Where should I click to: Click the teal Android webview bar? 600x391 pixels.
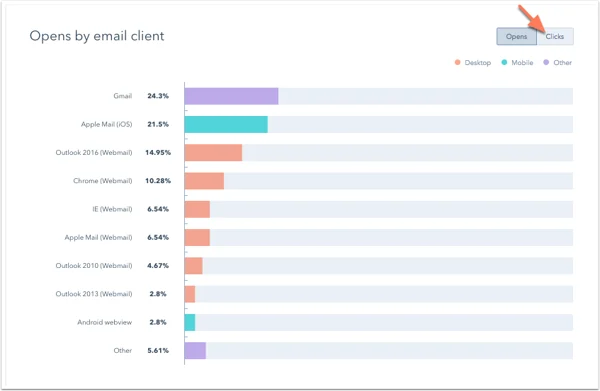click(x=190, y=323)
